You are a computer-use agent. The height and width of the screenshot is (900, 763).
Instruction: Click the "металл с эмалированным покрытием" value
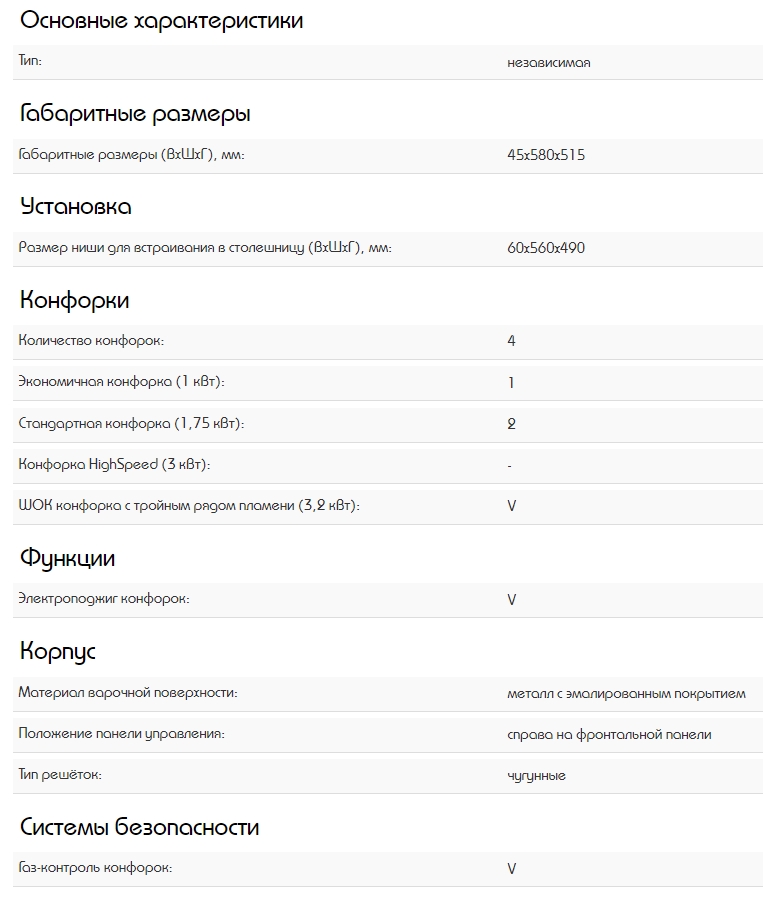click(626, 693)
